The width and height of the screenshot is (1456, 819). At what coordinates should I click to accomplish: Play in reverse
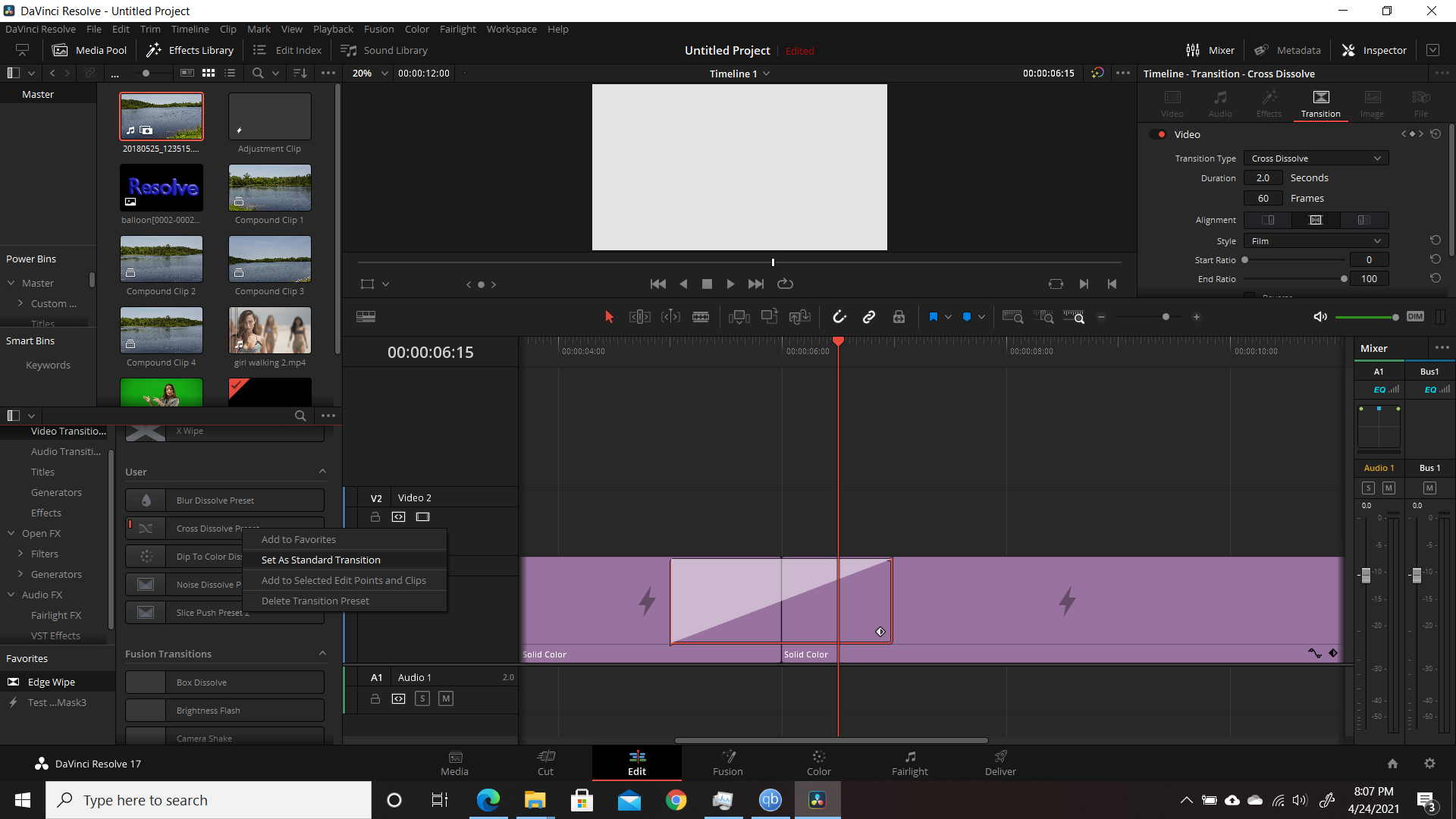683,284
